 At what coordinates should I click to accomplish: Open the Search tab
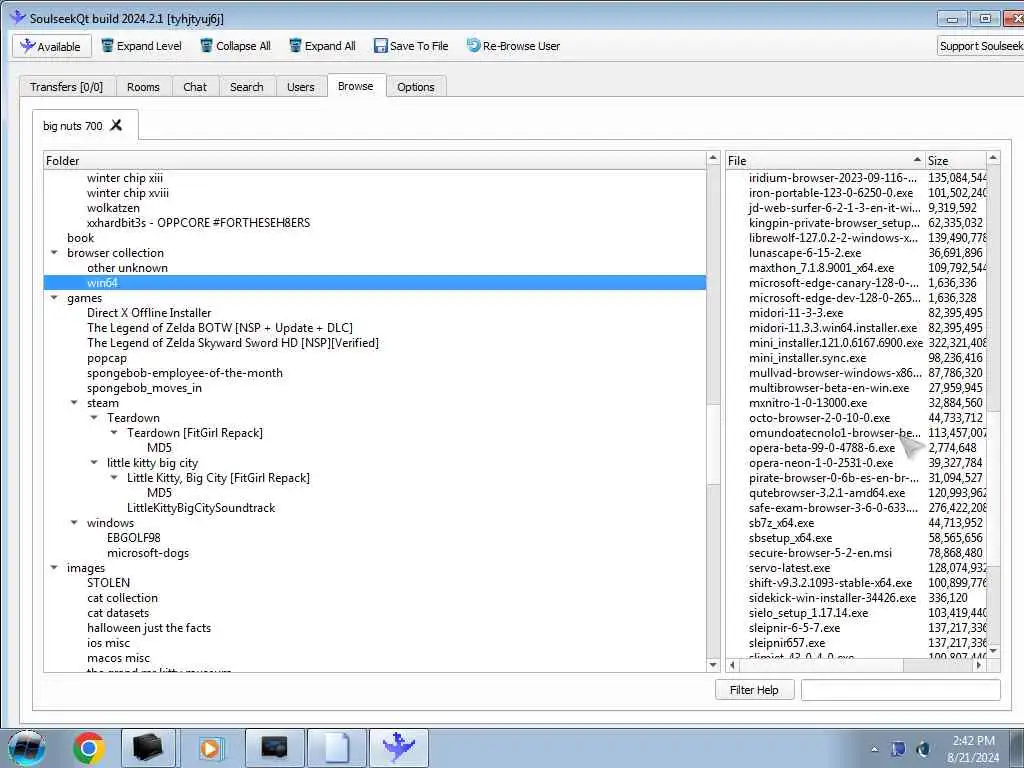point(247,87)
